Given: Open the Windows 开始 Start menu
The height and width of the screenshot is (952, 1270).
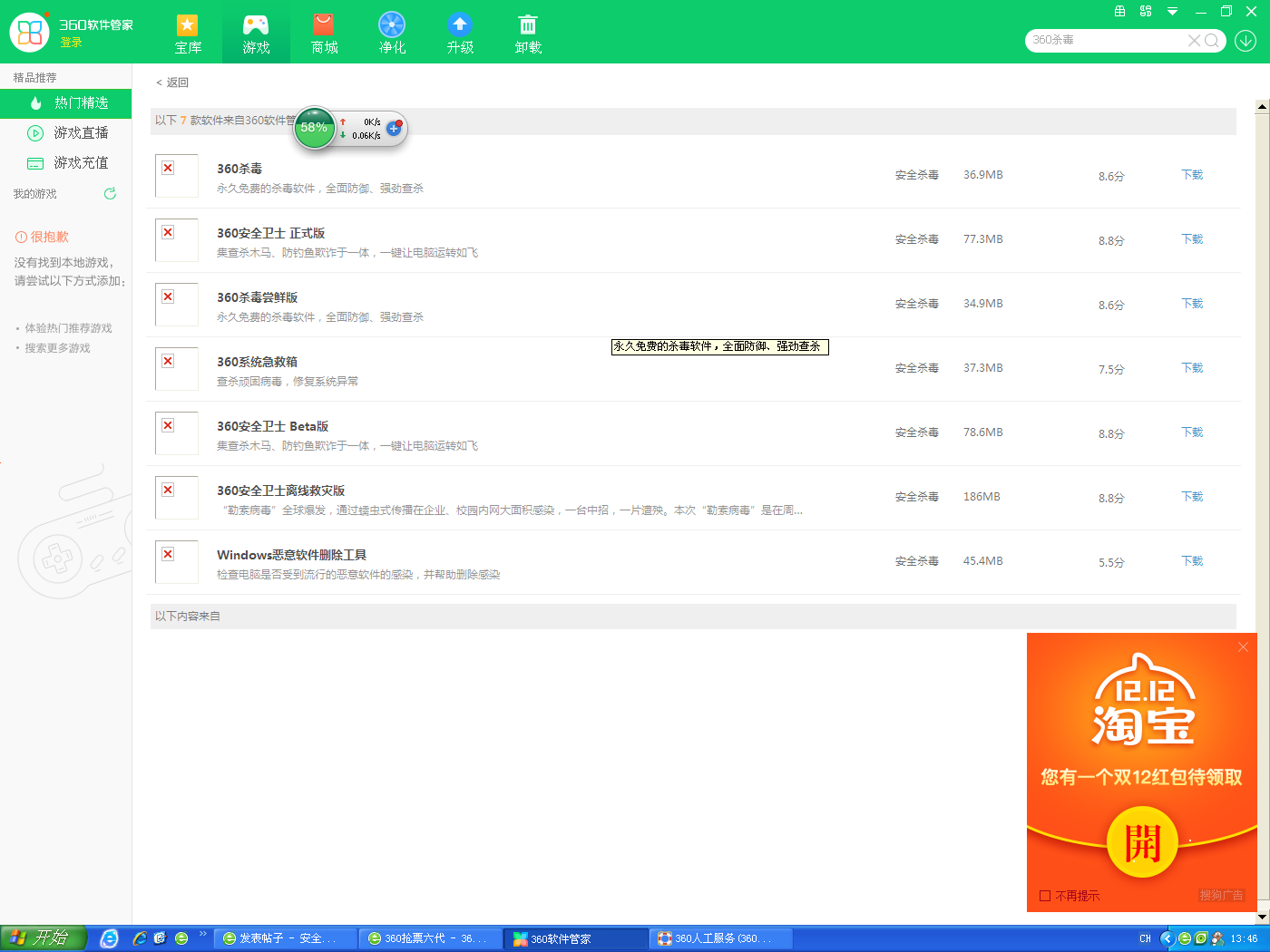Looking at the screenshot, I should pyautogui.click(x=44, y=938).
